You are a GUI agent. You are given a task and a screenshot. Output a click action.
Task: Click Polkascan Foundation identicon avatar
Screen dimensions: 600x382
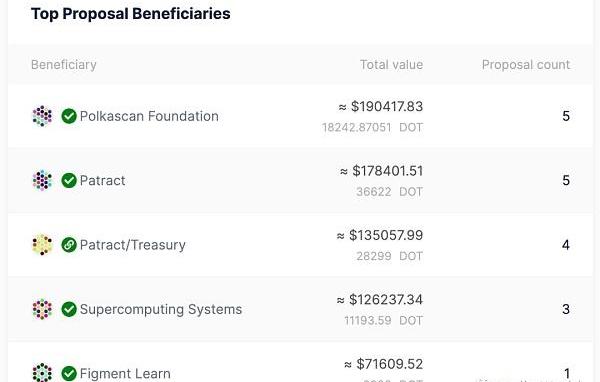coord(42,116)
